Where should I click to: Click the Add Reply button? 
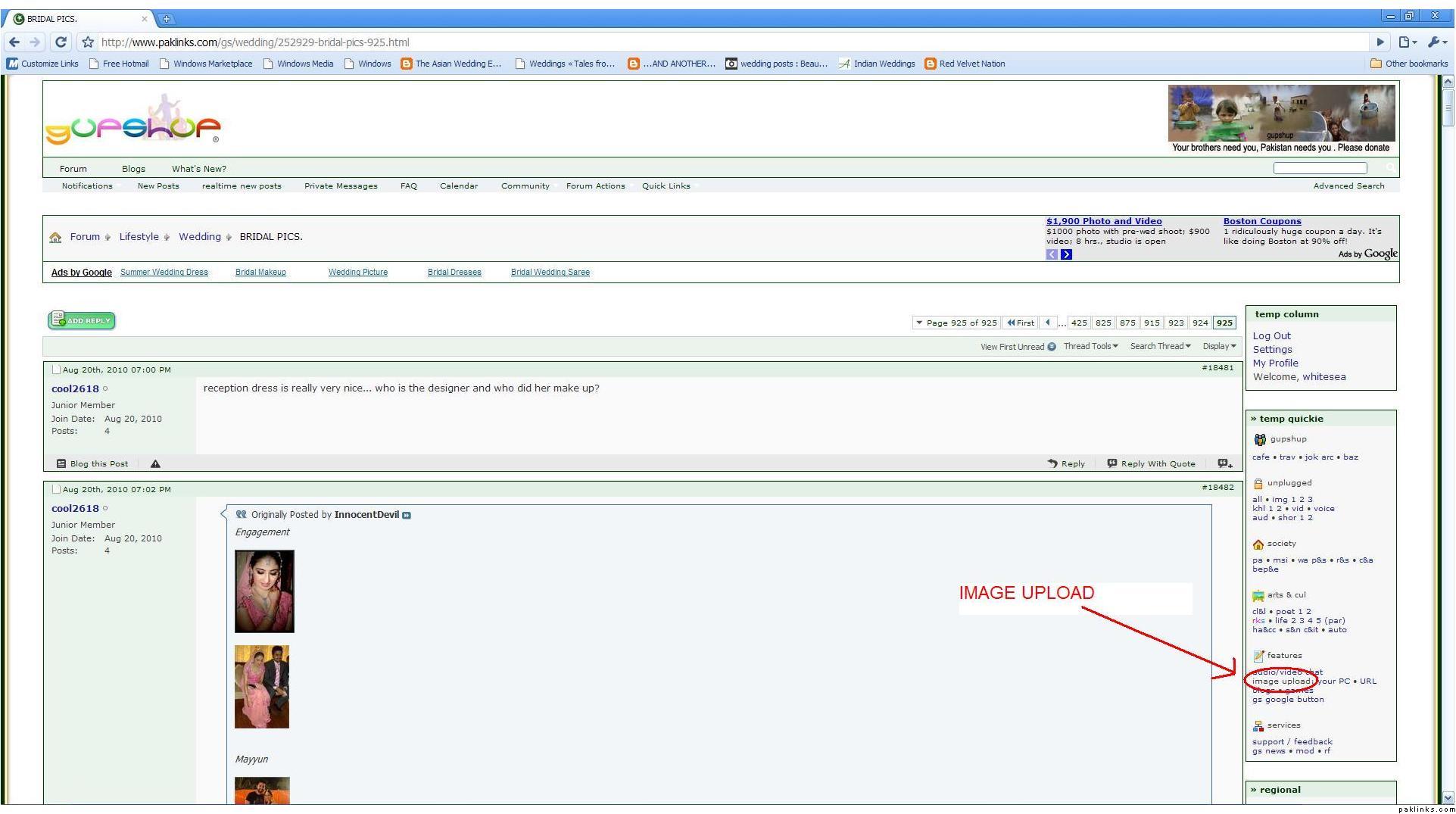pos(82,321)
